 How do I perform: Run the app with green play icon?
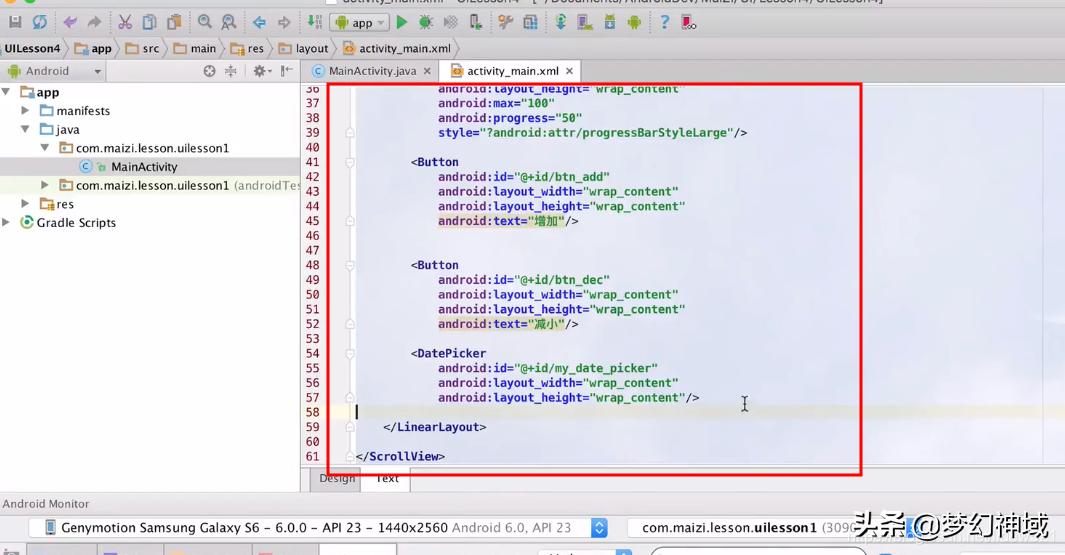(x=402, y=21)
